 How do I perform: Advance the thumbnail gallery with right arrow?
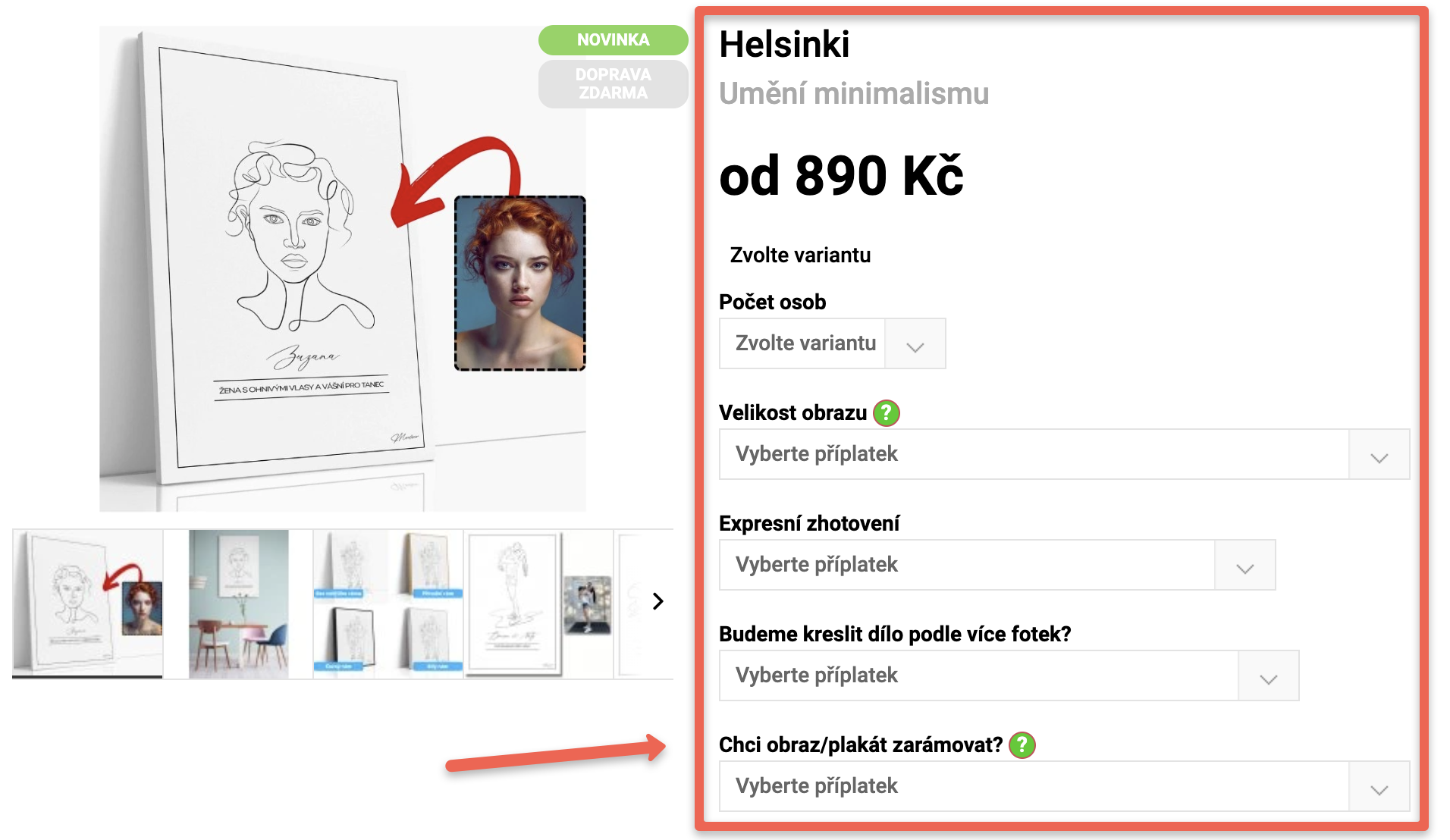[x=658, y=602]
